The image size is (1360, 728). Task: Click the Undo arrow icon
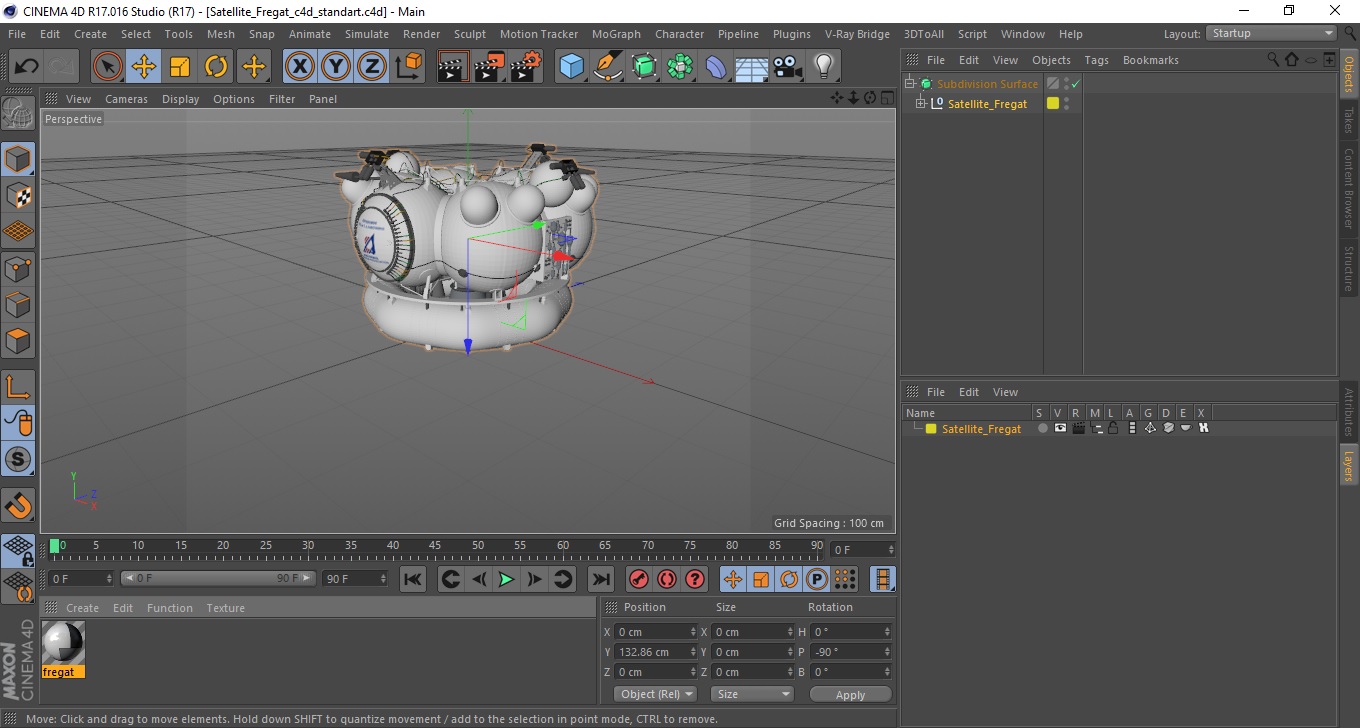pos(27,67)
